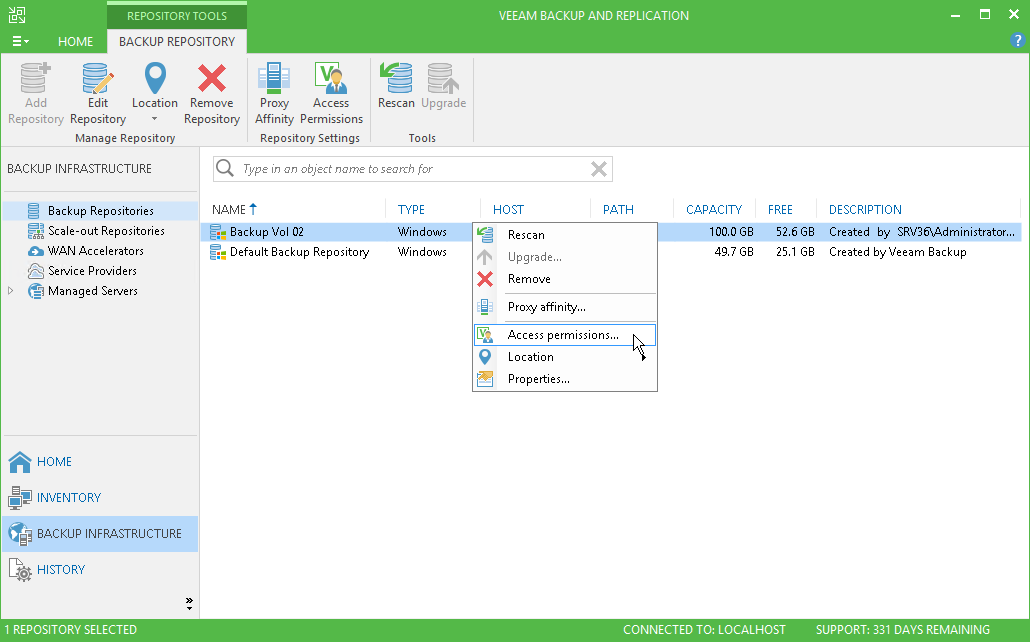Click the REPOSITORY TOOLS contextual tab
1030x642 pixels.
tap(177, 15)
